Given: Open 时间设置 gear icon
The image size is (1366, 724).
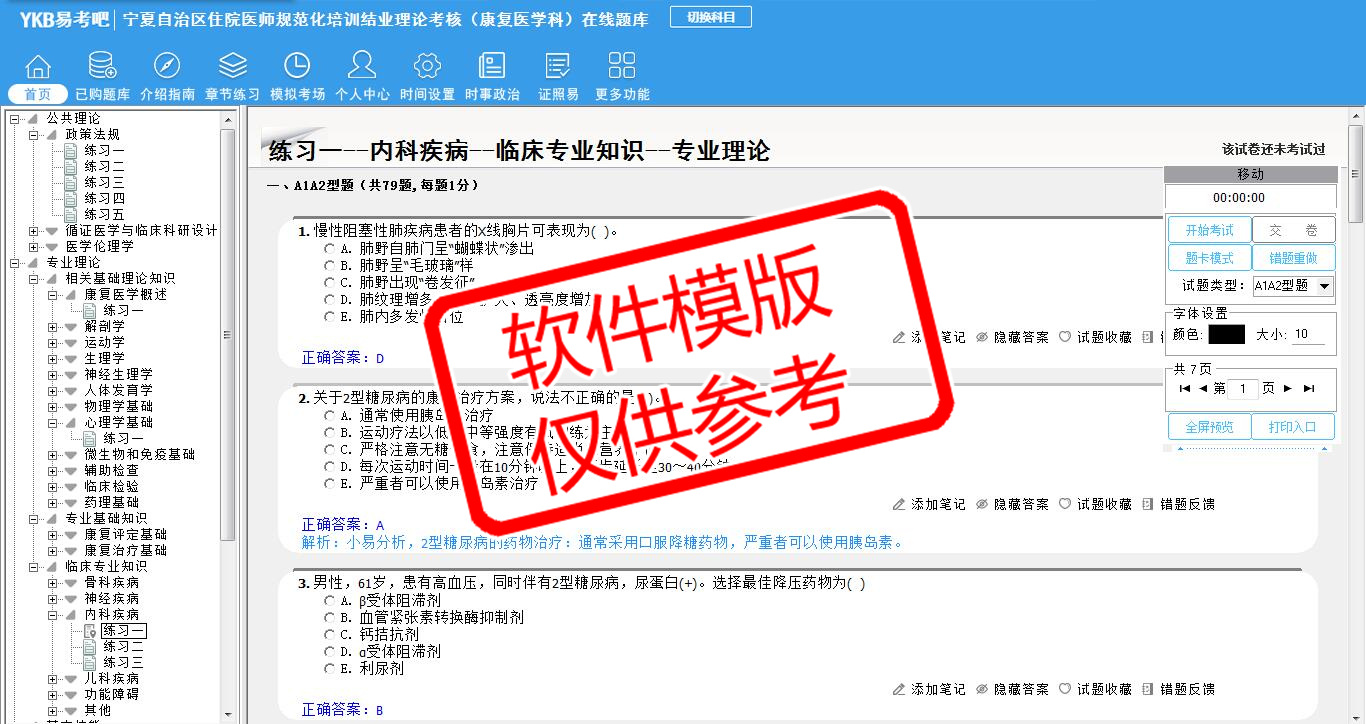Looking at the screenshot, I should point(427,67).
